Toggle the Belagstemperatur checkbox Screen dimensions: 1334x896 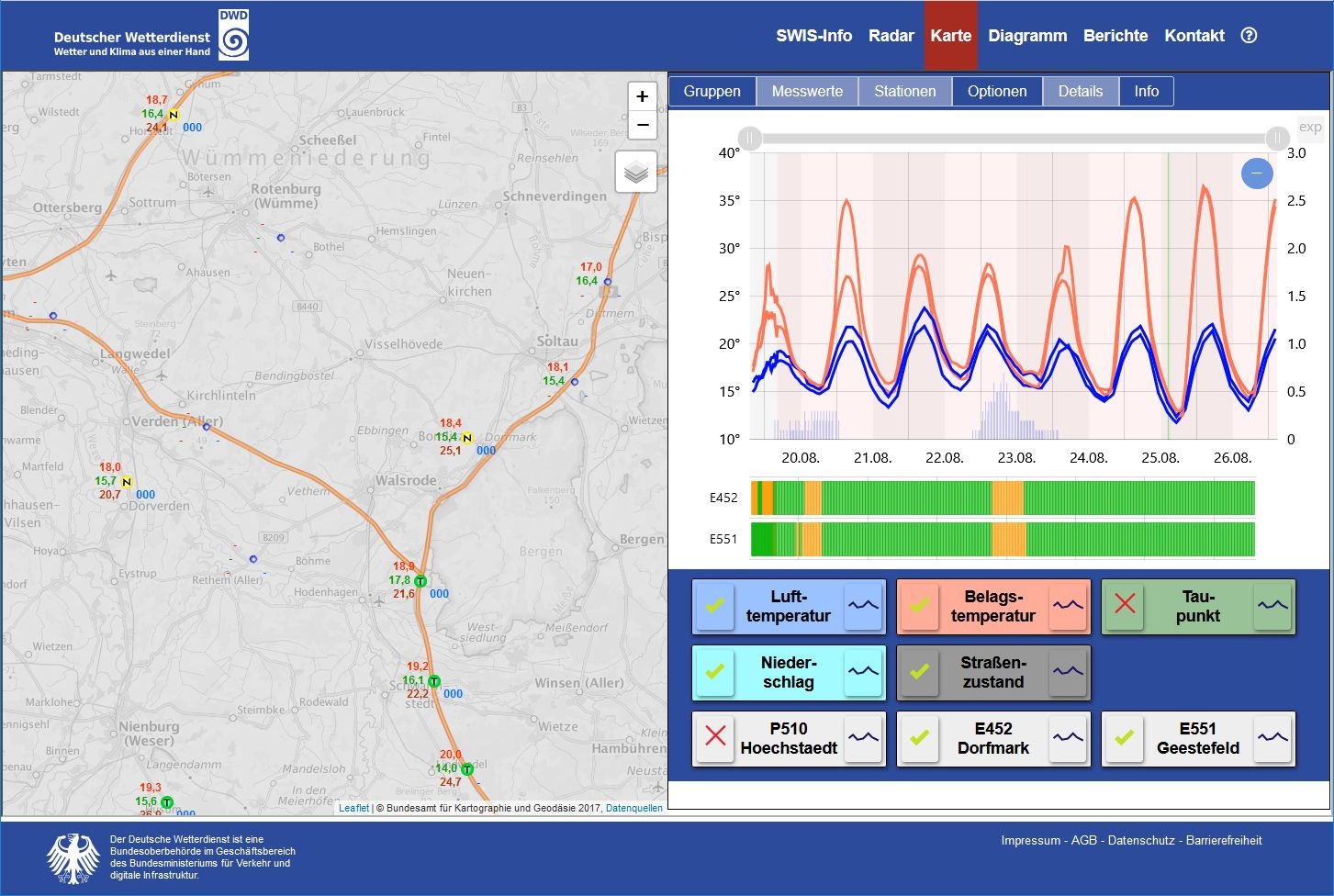tap(920, 606)
